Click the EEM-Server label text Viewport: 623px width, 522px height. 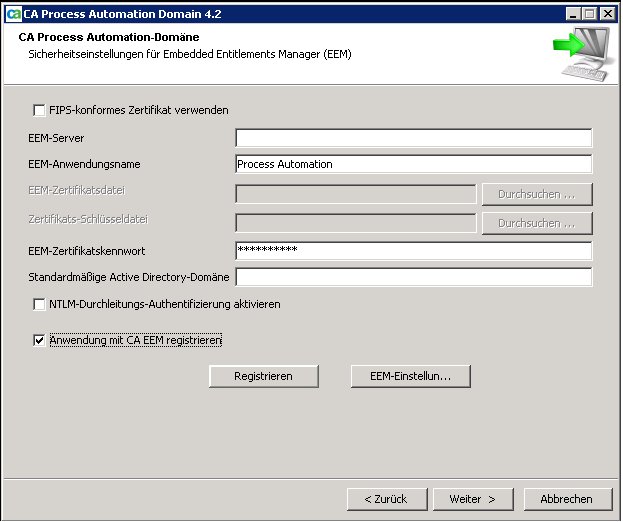point(56,138)
